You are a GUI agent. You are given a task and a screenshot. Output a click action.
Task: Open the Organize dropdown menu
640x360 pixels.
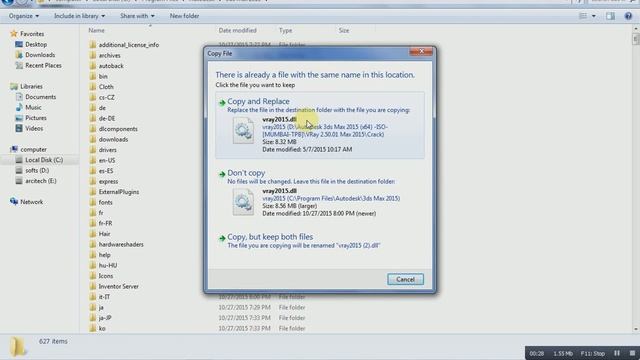coord(24,16)
